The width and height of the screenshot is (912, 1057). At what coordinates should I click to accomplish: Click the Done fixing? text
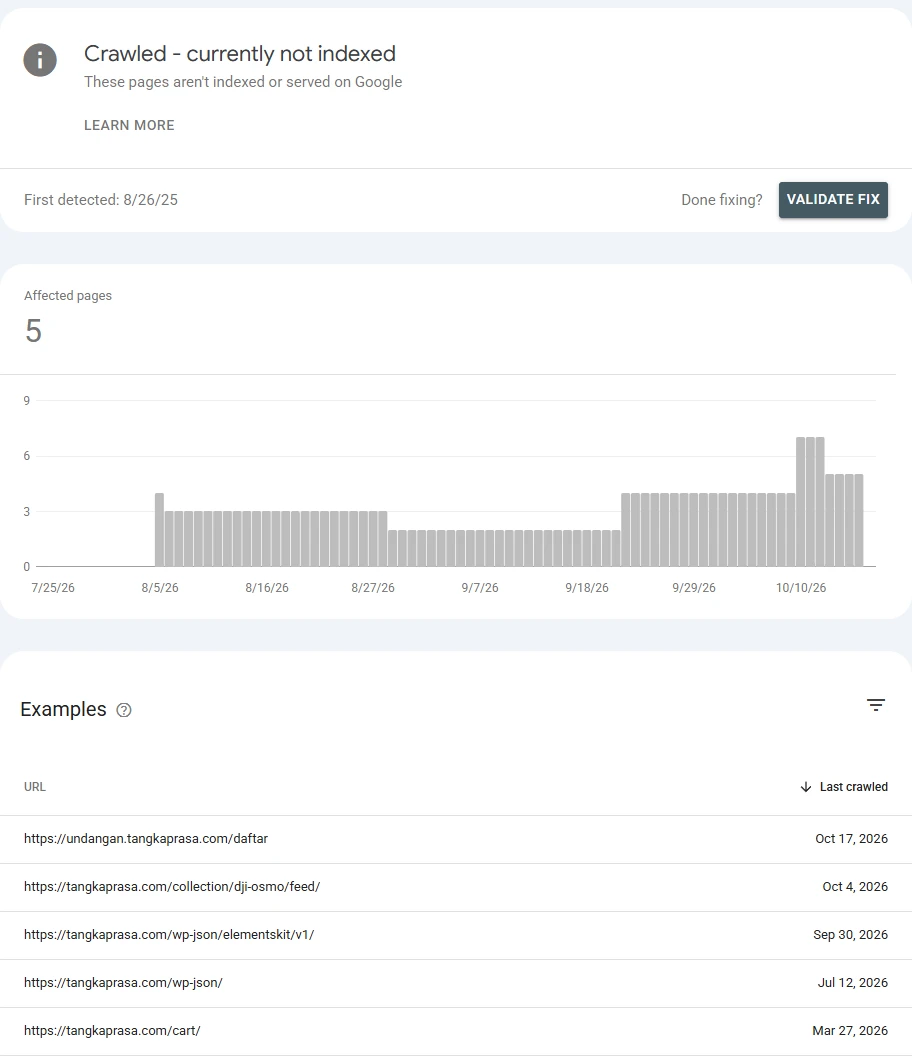pyautogui.click(x=721, y=200)
